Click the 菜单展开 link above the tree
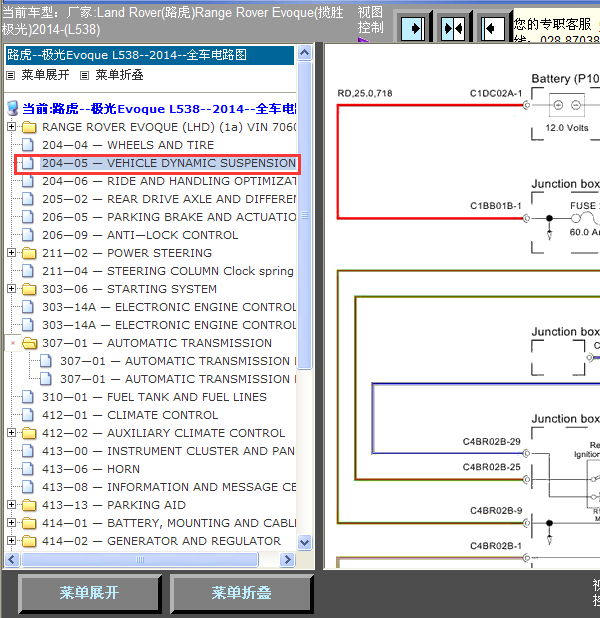Image resolution: width=600 pixels, height=618 pixels. pyautogui.click(x=45, y=75)
